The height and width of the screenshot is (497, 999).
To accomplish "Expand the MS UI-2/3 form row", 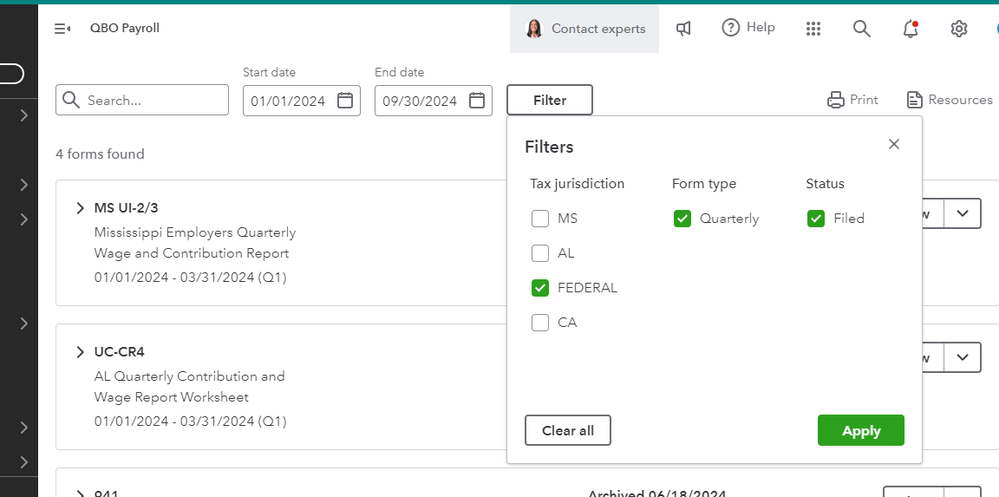I will pyautogui.click(x=80, y=208).
